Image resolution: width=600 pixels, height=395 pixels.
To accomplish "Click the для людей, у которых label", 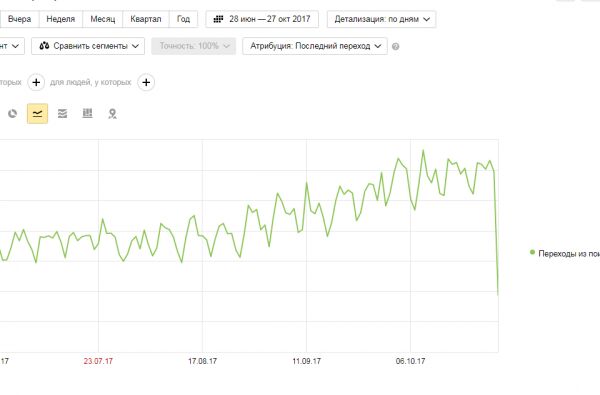I will click(91, 82).
